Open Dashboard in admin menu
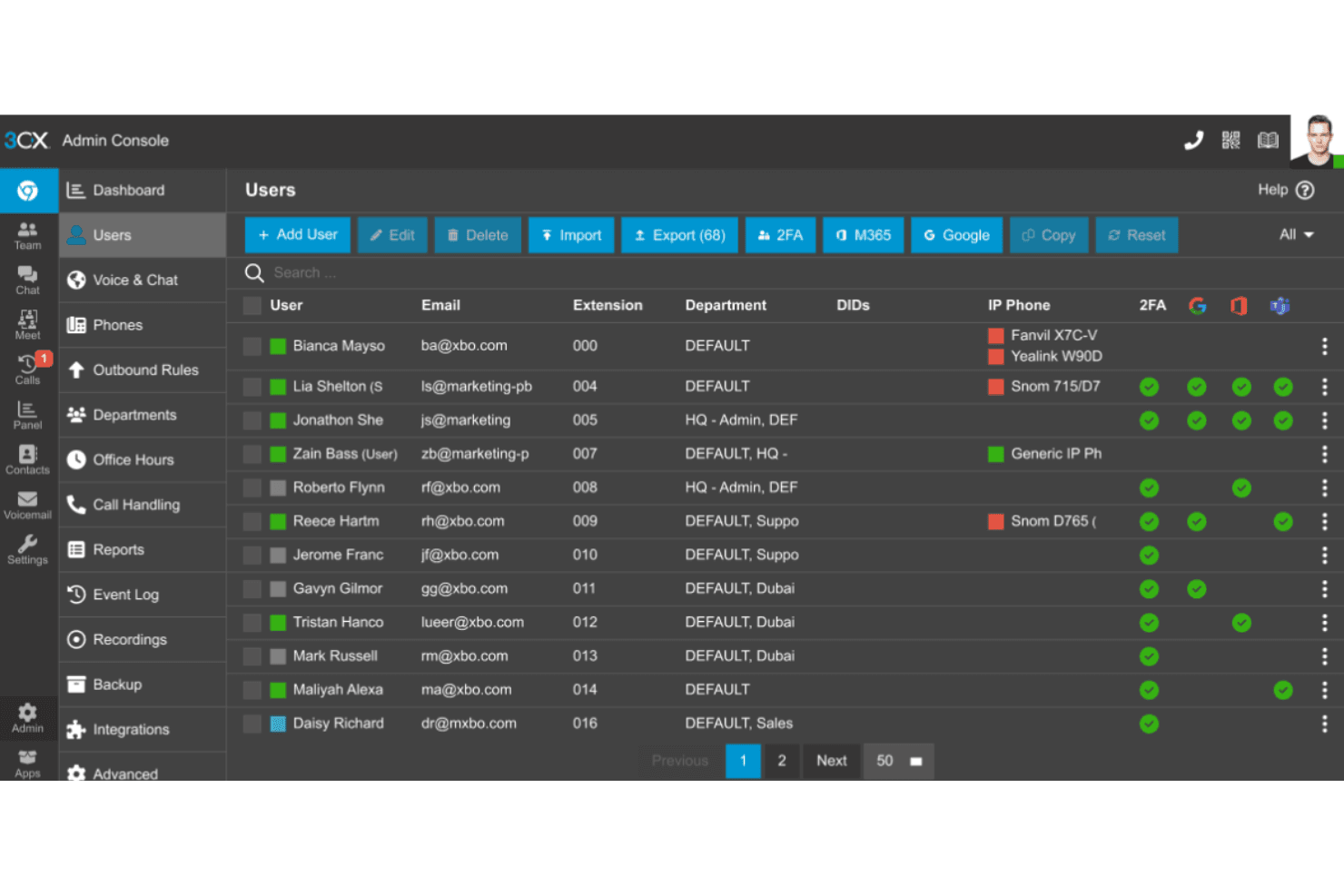Image resolution: width=1344 pixels, height=896 pixels. pyautogui.click(x=143, y=191)
